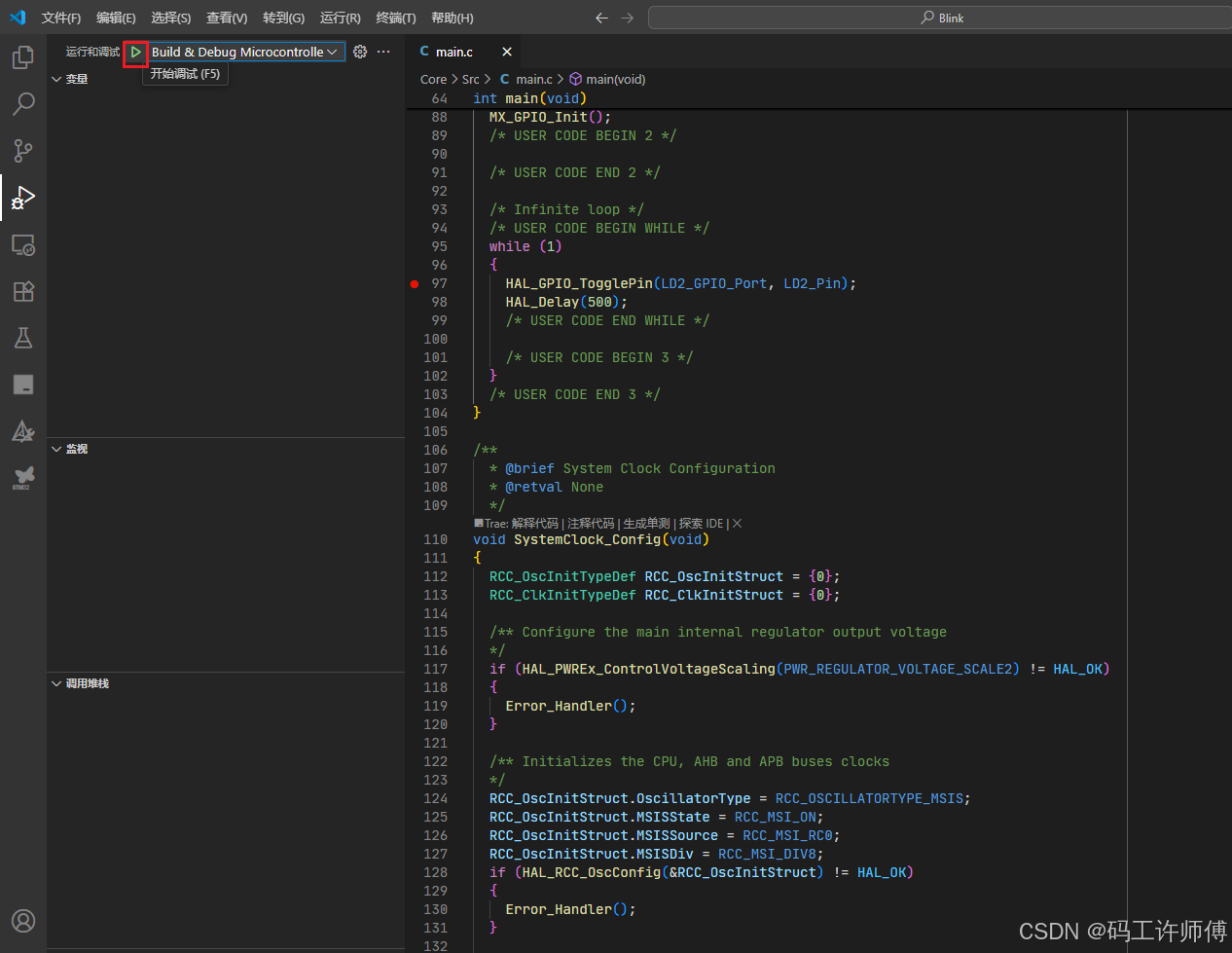Click the 探索 IDE code lens link

point(702,524)
